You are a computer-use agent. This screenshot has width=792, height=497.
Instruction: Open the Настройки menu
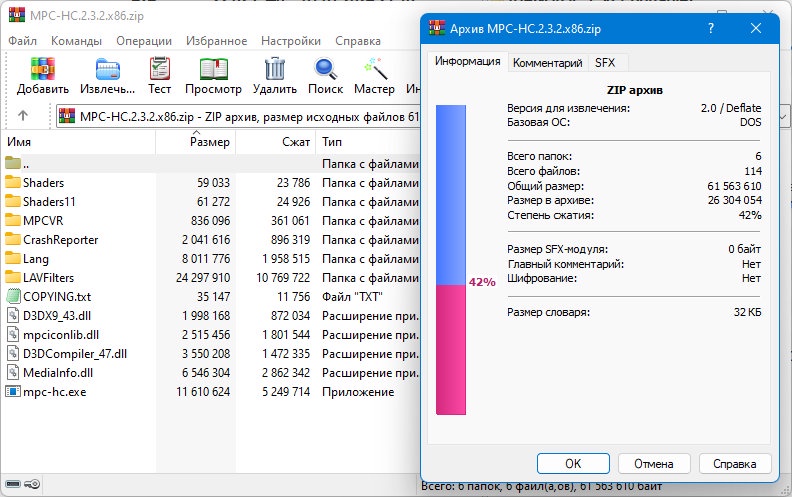[291, 41]
